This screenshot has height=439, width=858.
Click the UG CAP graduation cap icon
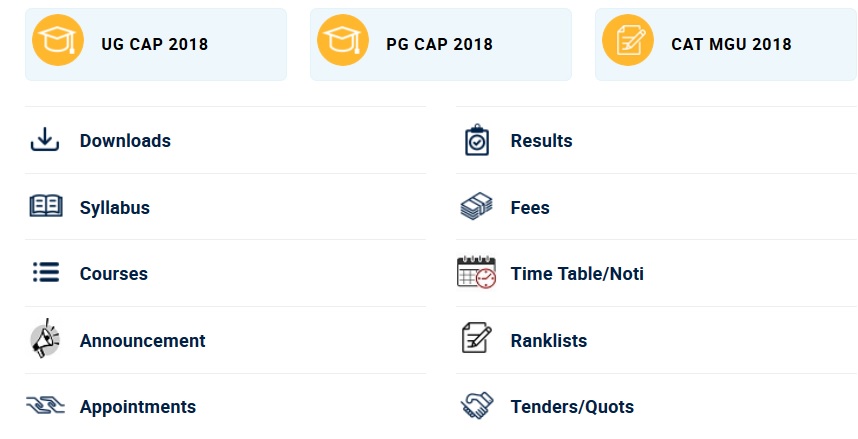58,41
